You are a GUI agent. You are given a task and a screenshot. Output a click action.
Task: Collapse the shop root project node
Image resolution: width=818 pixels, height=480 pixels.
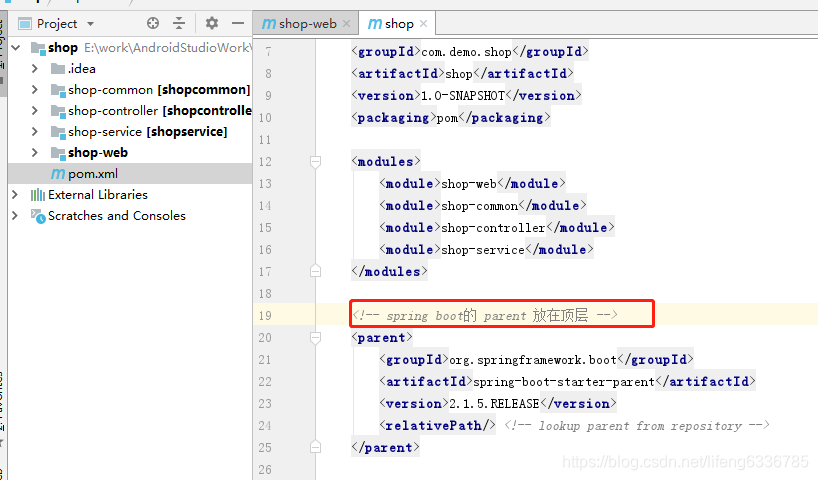pos(16,48)
